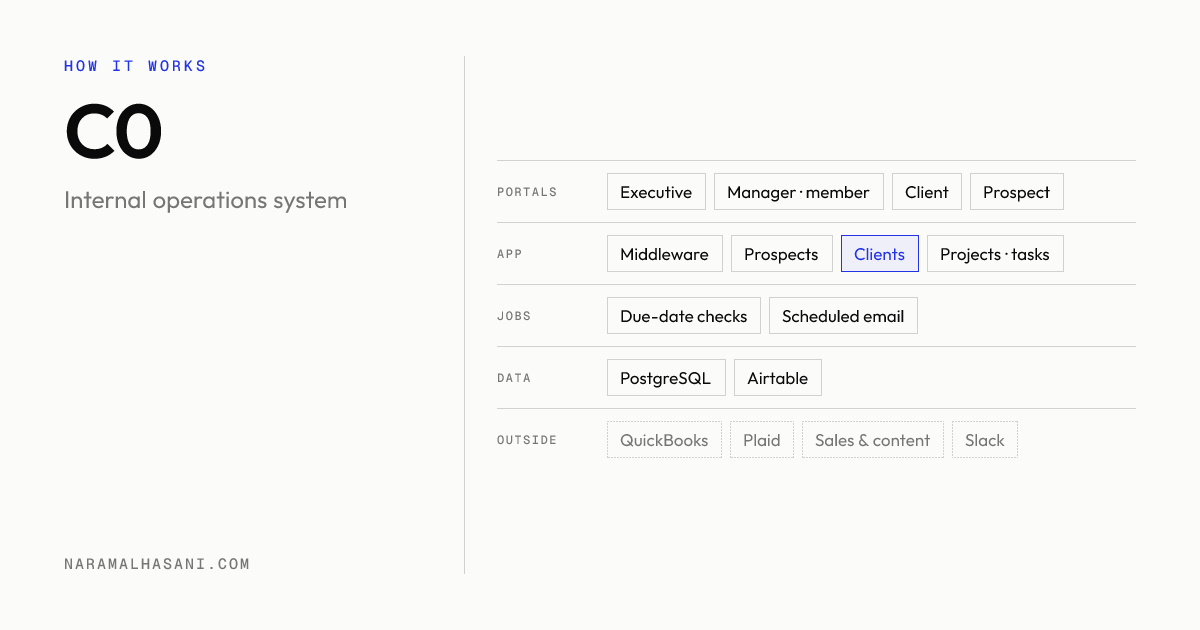Screen dimensions: 1200x630
Task: Select the Airtable chip
Action: point(778,378)
